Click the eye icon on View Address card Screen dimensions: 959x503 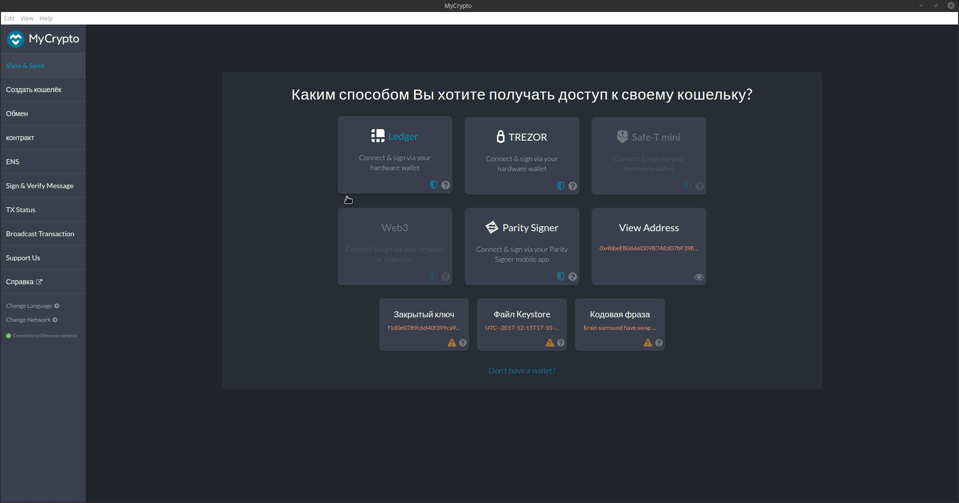[x=699, y=277]
